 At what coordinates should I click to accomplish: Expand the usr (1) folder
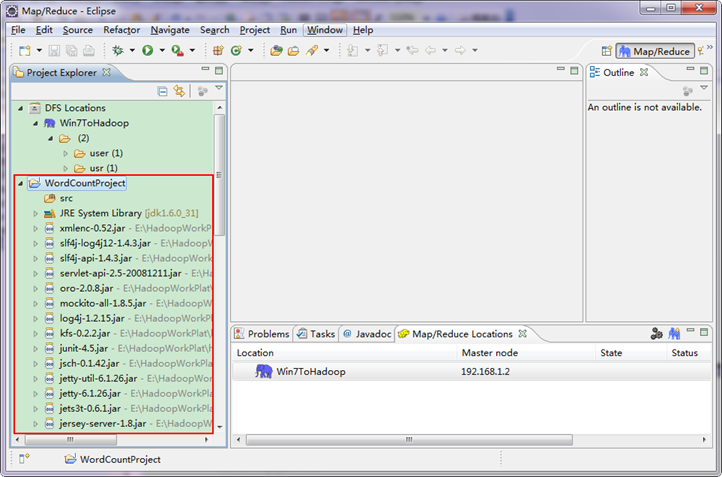(x=65, y=169)
